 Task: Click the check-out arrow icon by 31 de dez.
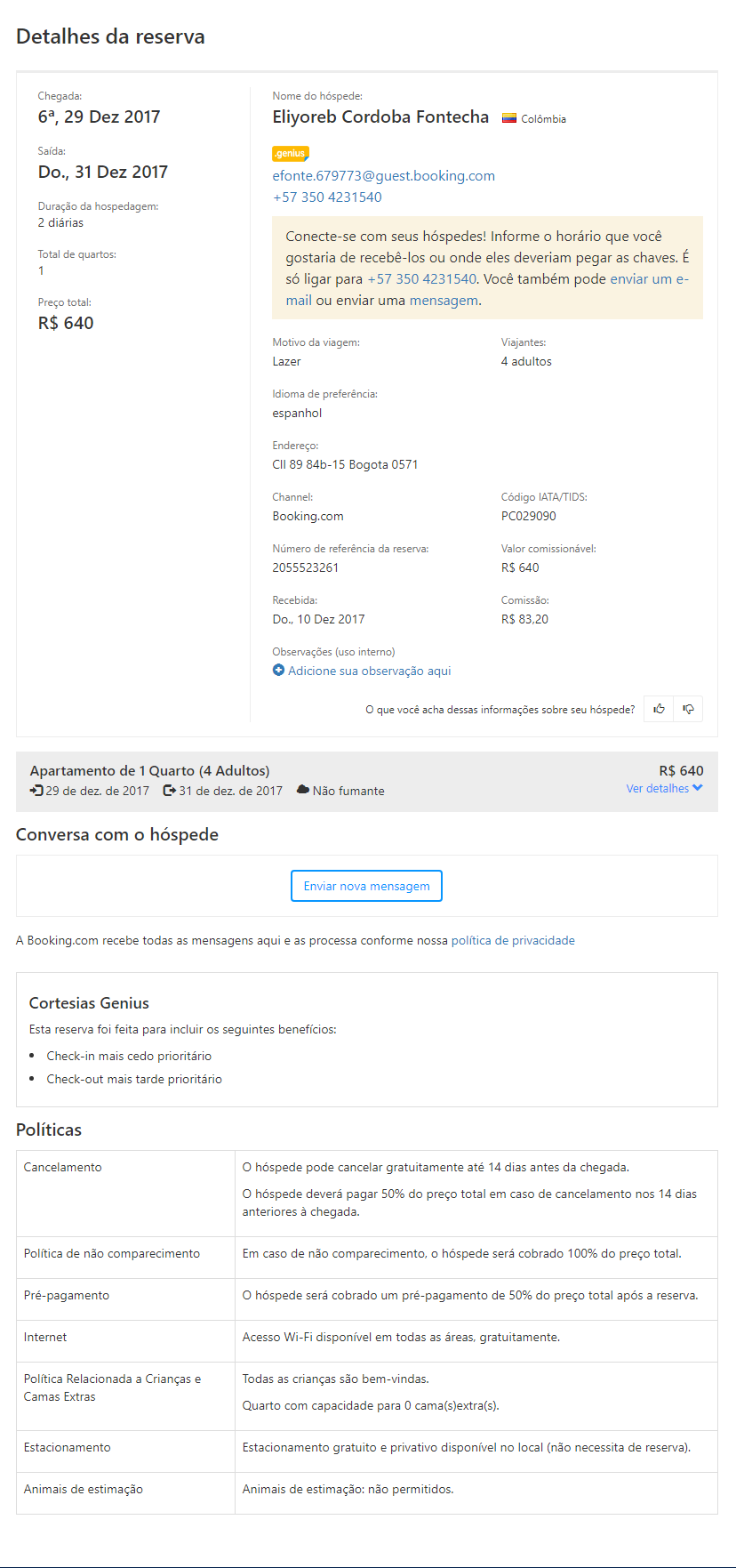pos(169,791)
